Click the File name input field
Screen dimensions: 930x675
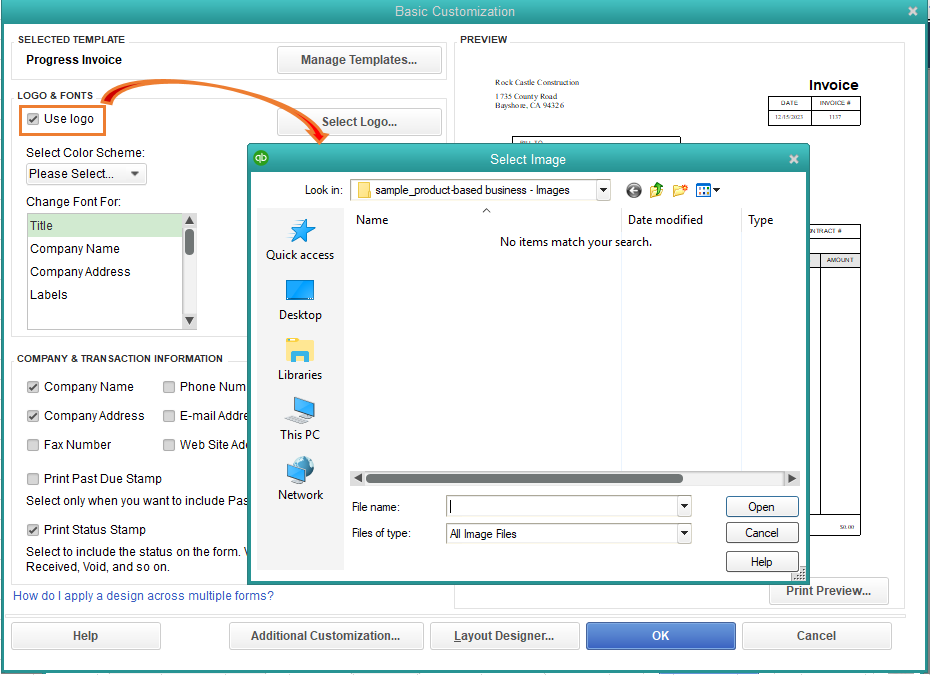click(x=561, y=507)
